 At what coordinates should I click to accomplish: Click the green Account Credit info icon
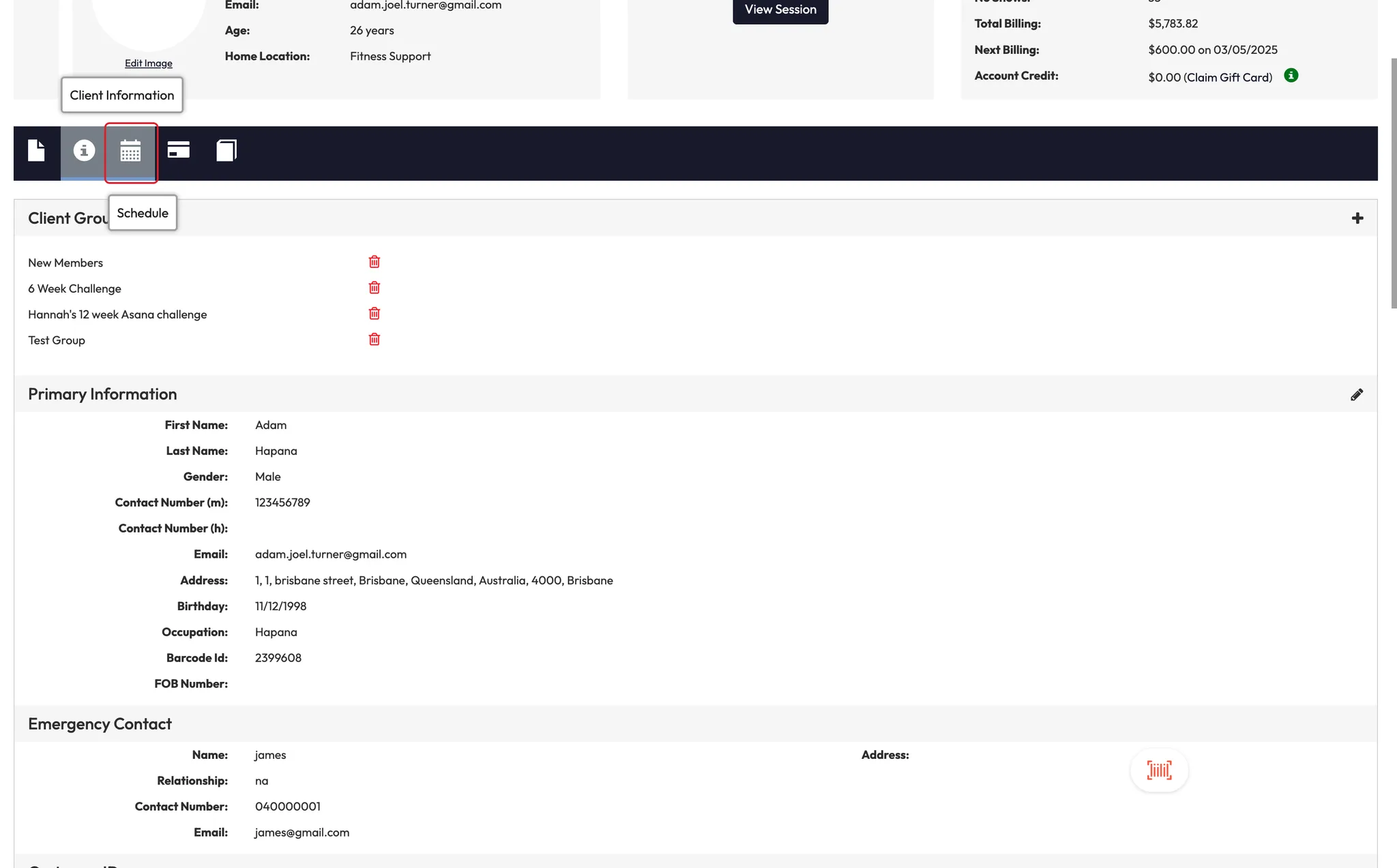point(1291,76)
